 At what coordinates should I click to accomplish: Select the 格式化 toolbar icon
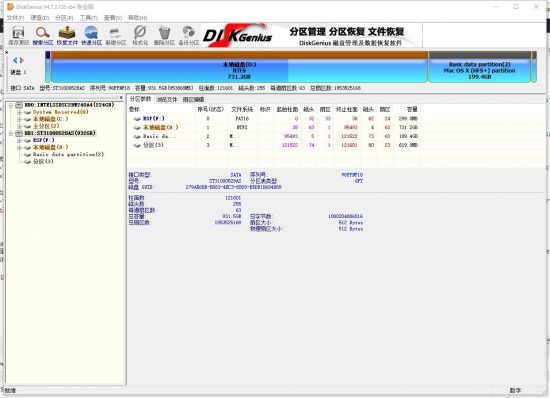tap(140, 35)
